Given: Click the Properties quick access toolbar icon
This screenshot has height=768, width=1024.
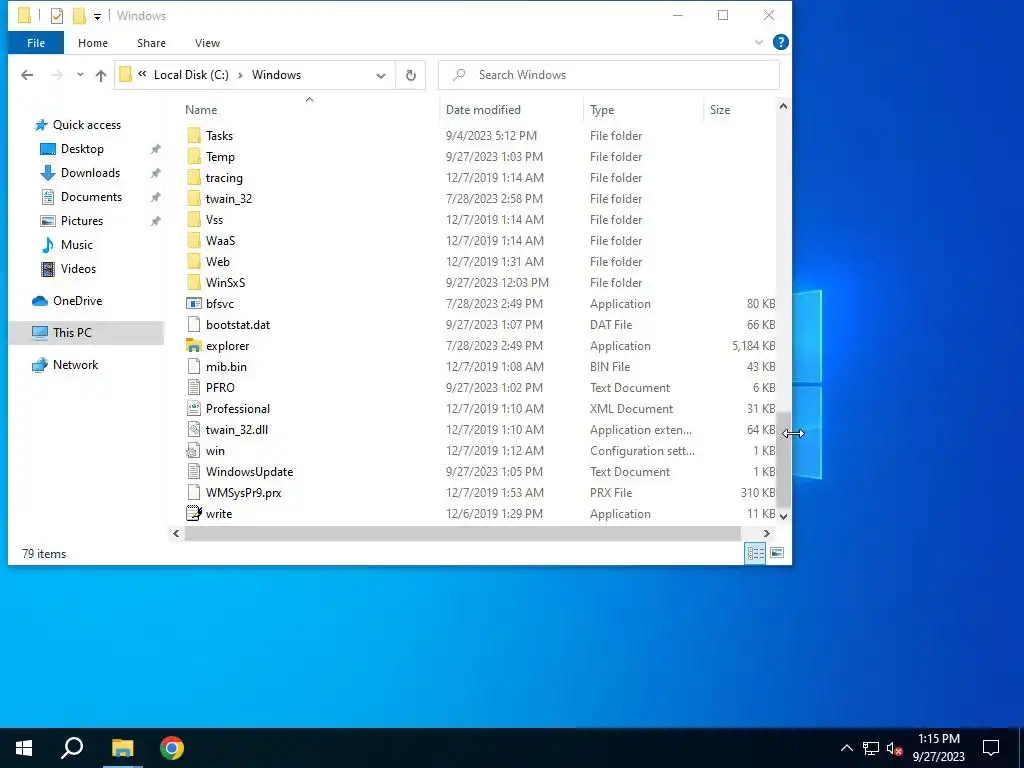Looking at the screenshot, I should pos(57,16).
